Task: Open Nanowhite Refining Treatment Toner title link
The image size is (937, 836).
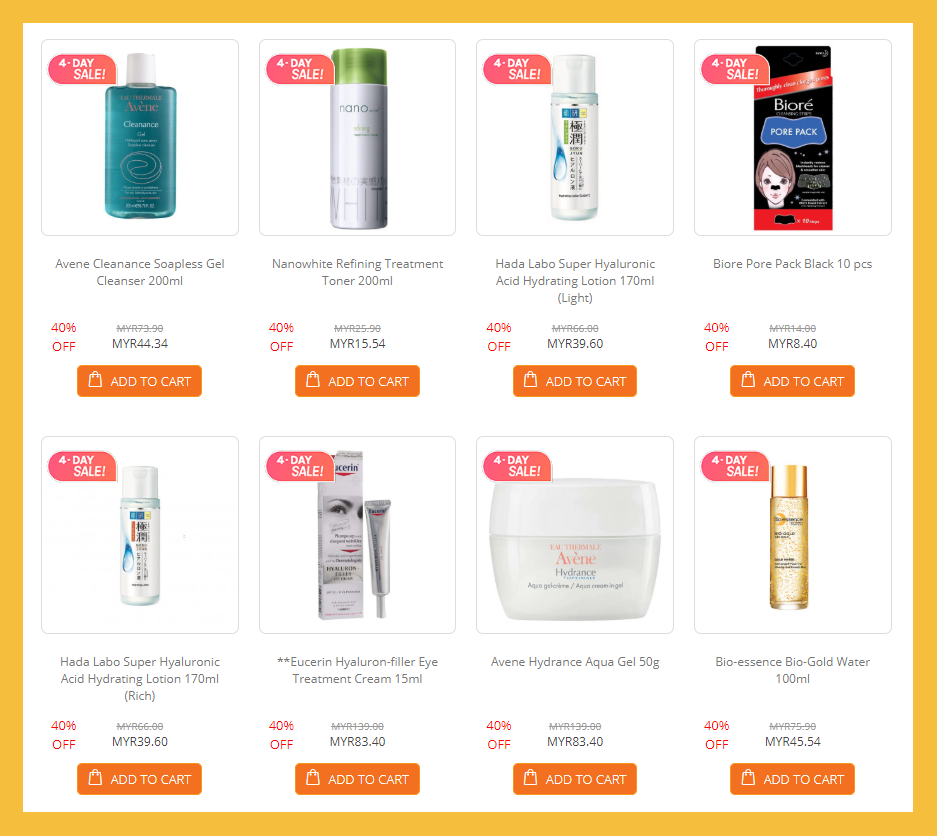Action: tap(357, 272)
